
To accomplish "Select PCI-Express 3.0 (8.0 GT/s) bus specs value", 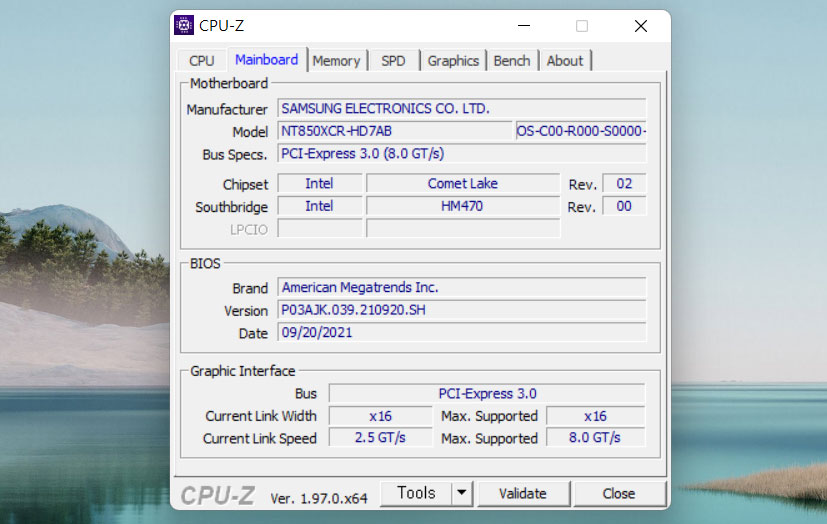I will (462, 153).
